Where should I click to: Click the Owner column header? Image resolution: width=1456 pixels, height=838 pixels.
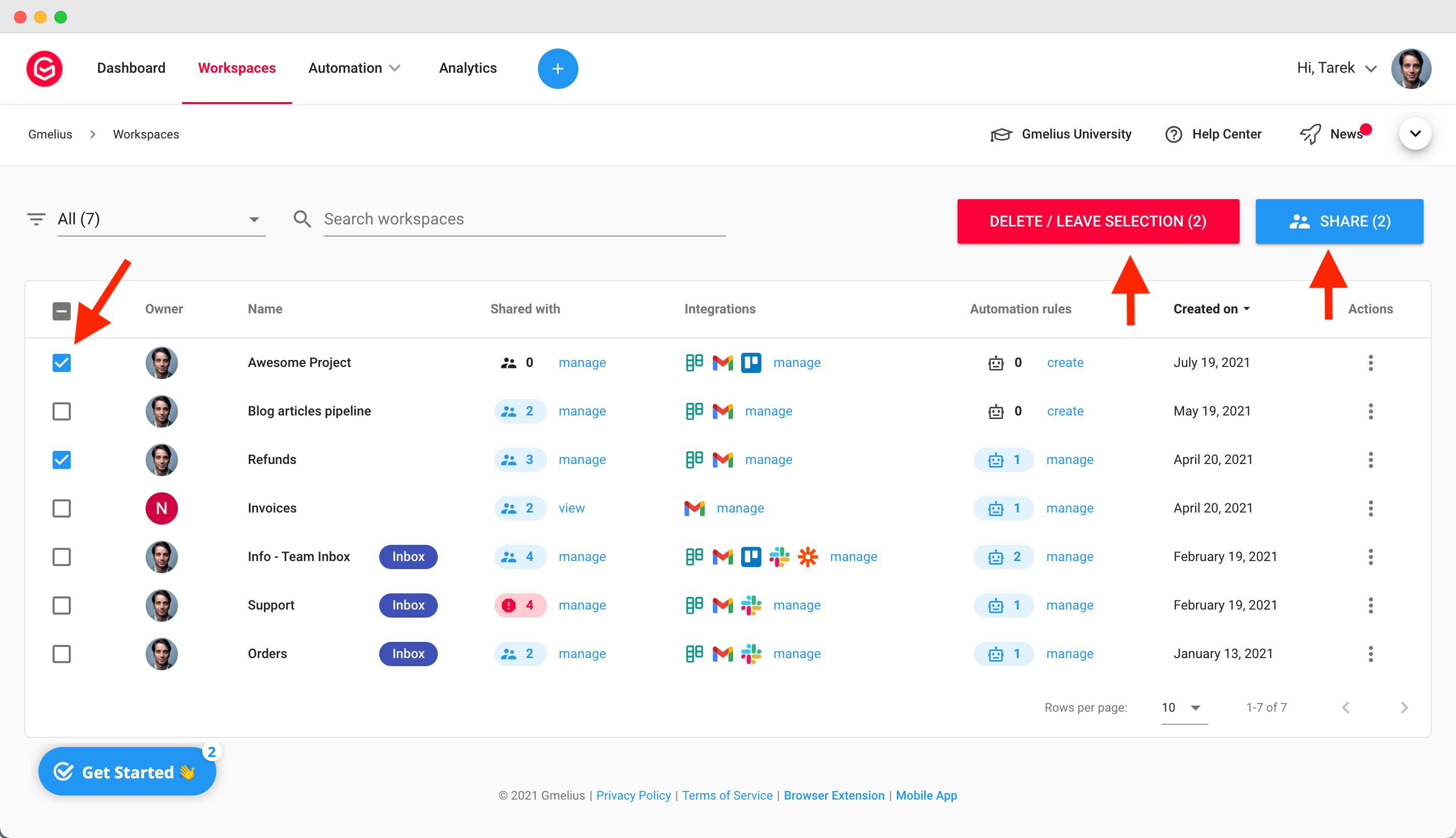pos(163,308)
